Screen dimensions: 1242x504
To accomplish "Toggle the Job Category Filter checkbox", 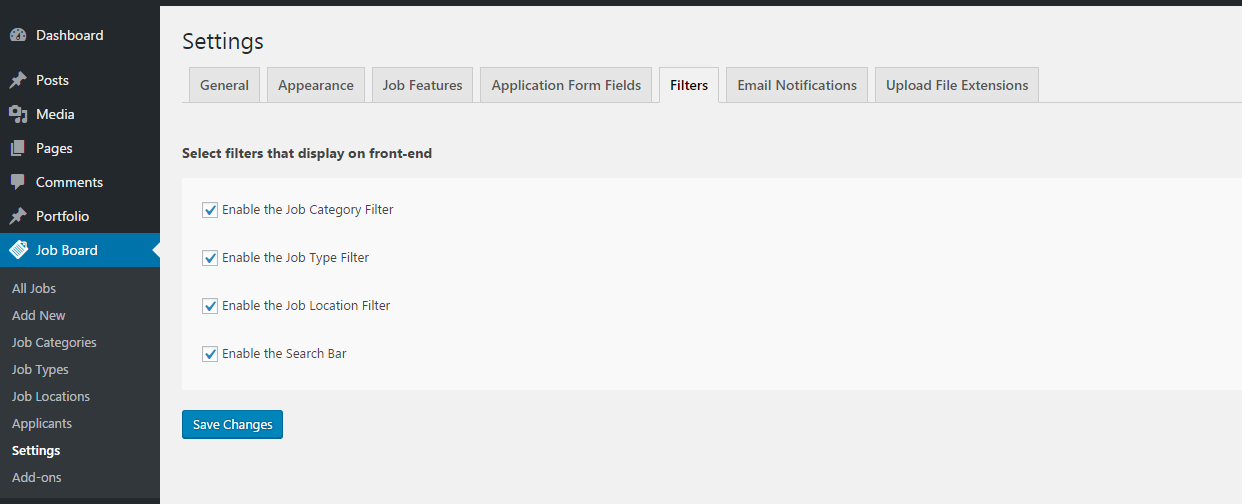I will [210, 210].
